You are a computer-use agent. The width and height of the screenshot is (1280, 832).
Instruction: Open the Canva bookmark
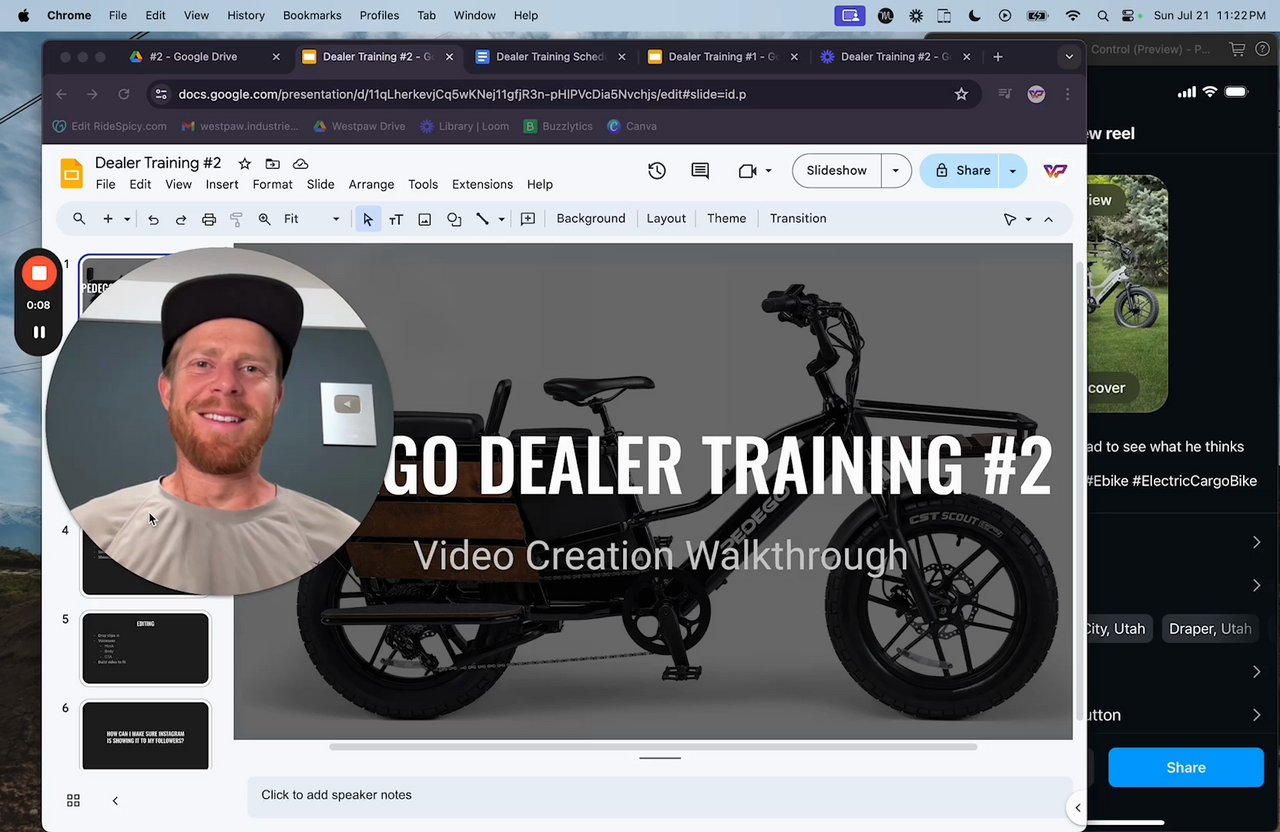(x=632, y=126)
